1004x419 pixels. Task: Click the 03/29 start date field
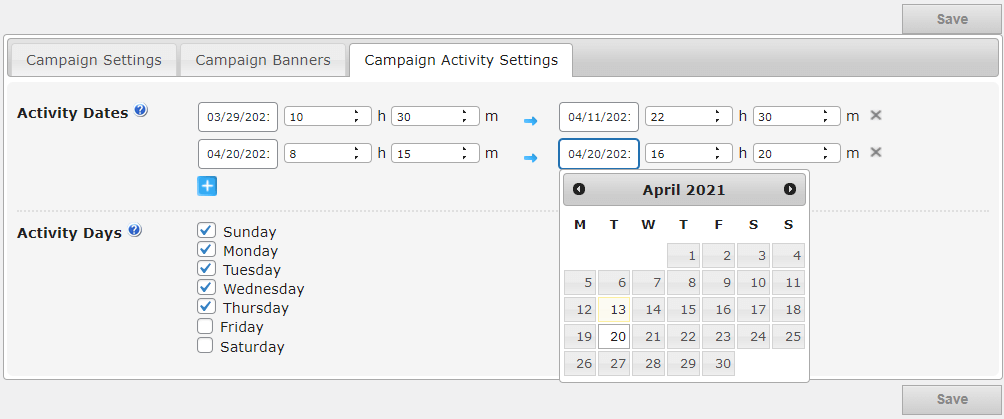coord(238,116)
